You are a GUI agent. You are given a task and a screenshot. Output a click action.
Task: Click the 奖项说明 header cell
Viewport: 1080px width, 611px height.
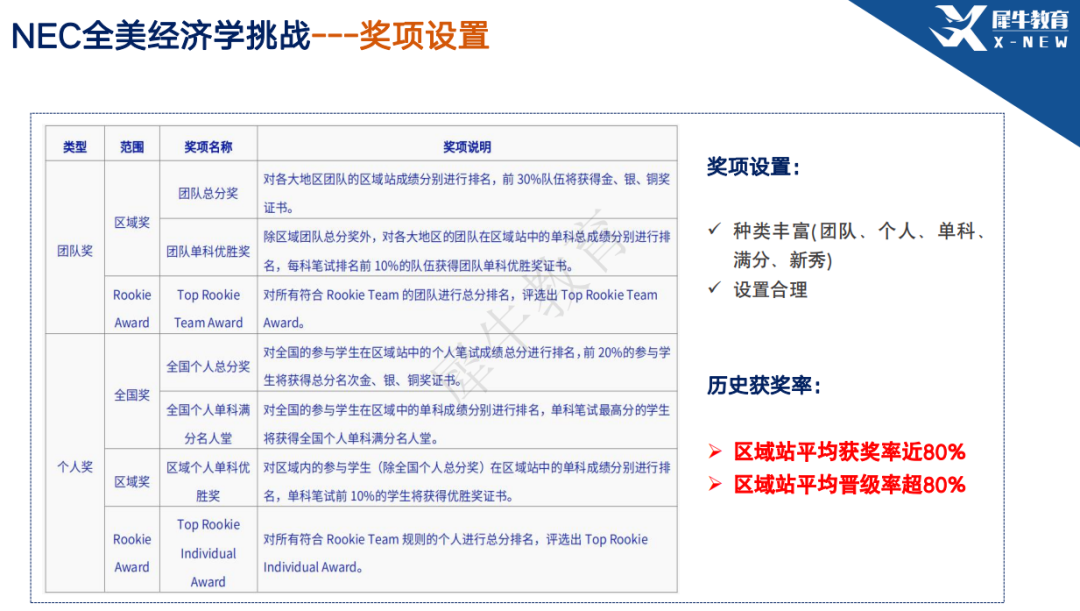coord(468,143)
